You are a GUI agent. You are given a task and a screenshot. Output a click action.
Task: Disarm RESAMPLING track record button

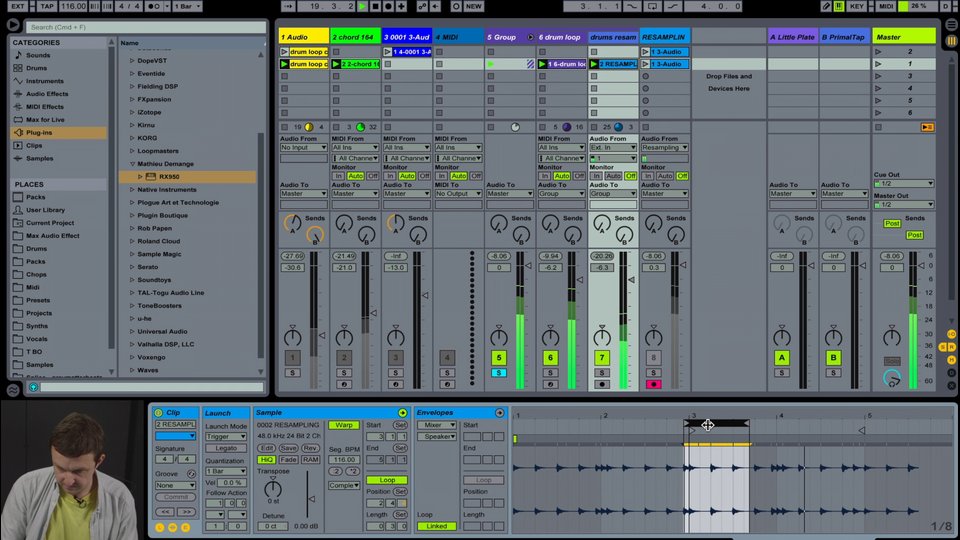point(653,384)
